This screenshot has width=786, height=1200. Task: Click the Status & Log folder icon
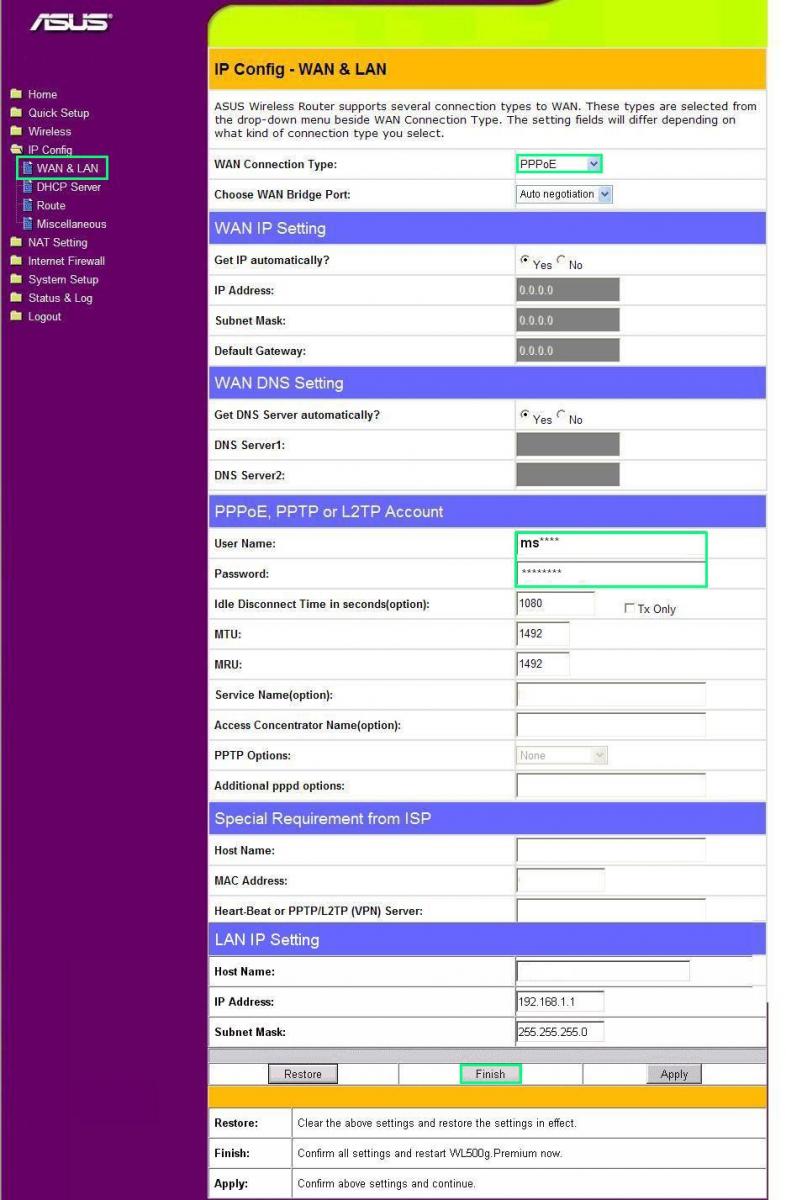coord(17,298)
